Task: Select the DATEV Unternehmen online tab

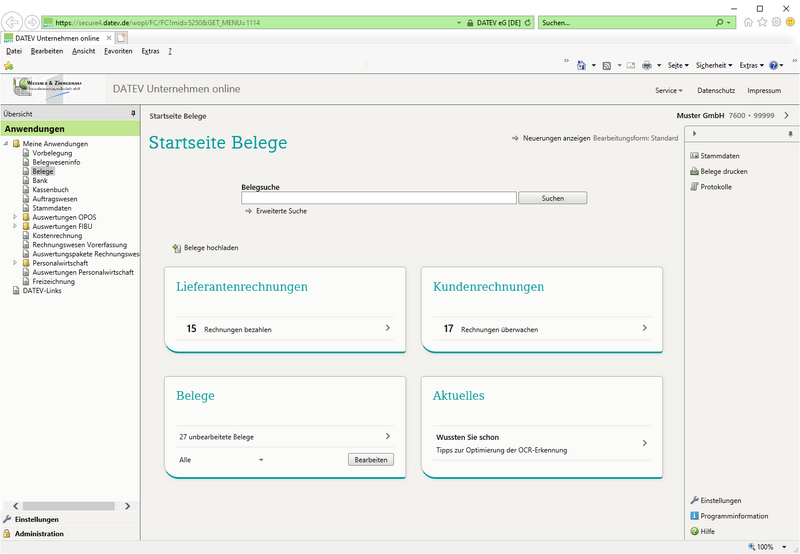Action: click(x=57, y=38)
